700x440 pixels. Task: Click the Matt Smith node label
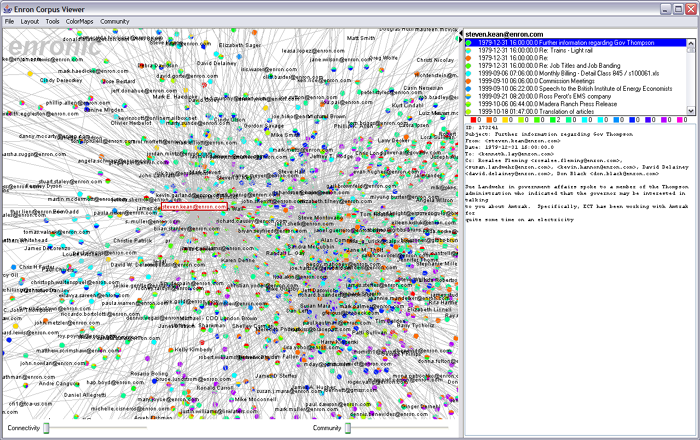pos(361,38)
